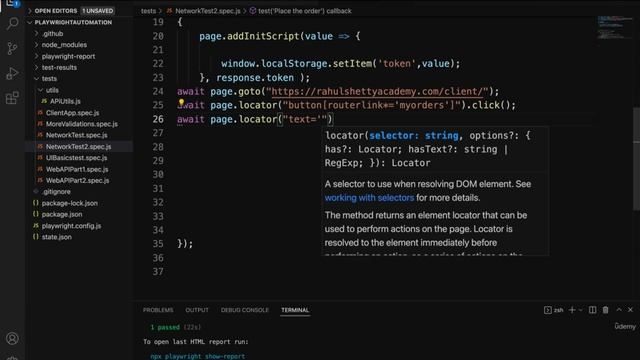Kill terminal with trash icon
This screenshot has height=360, width=640.
pyautogui.click(x=605, y=310)
